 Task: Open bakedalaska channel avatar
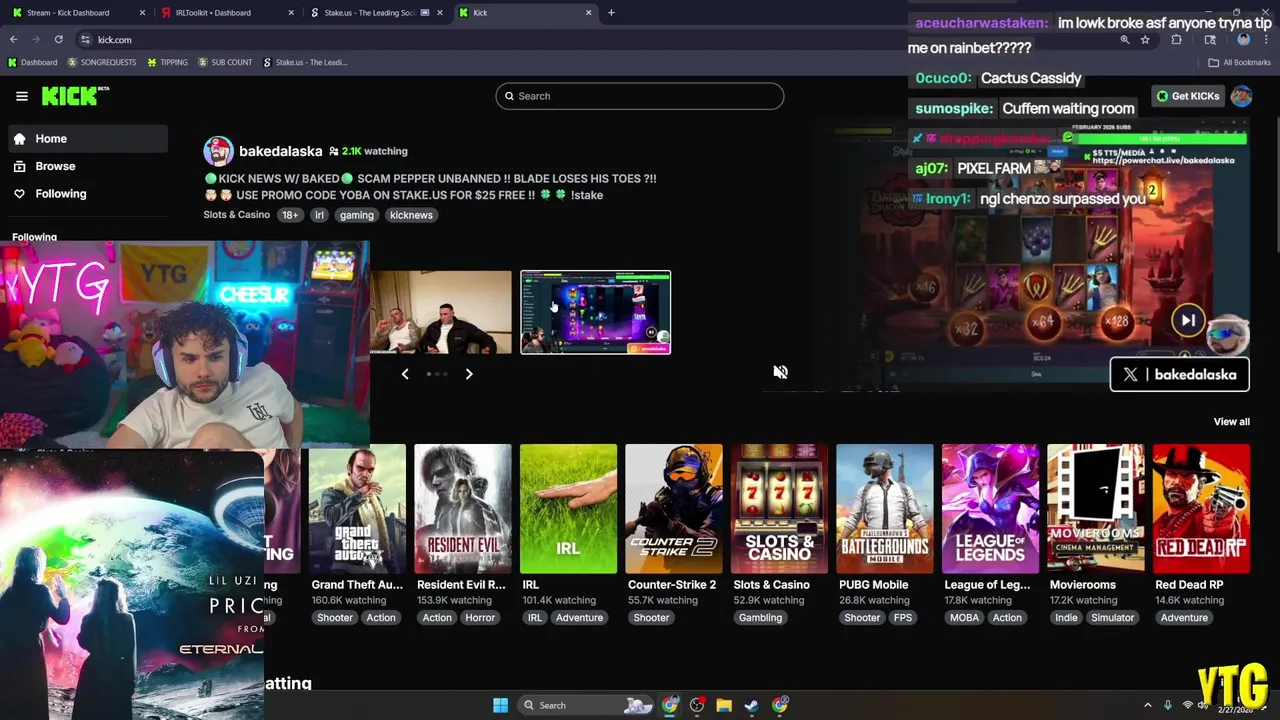(x=218, y=151)
